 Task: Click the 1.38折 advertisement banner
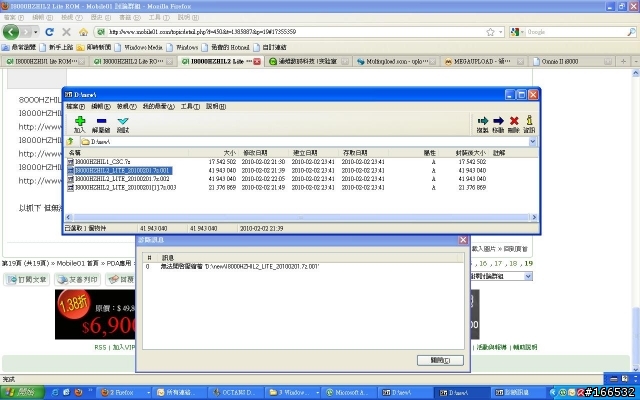point(95,314)
